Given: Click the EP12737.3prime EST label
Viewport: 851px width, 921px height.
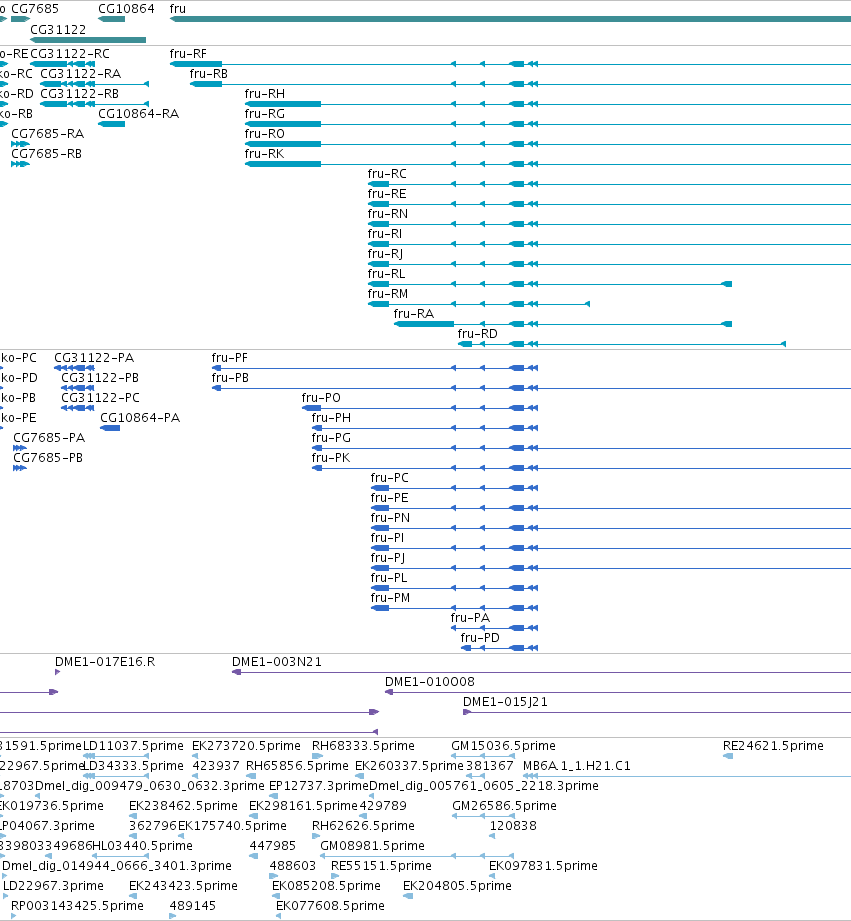Looking at the screenshot, I should coord(318,785).
